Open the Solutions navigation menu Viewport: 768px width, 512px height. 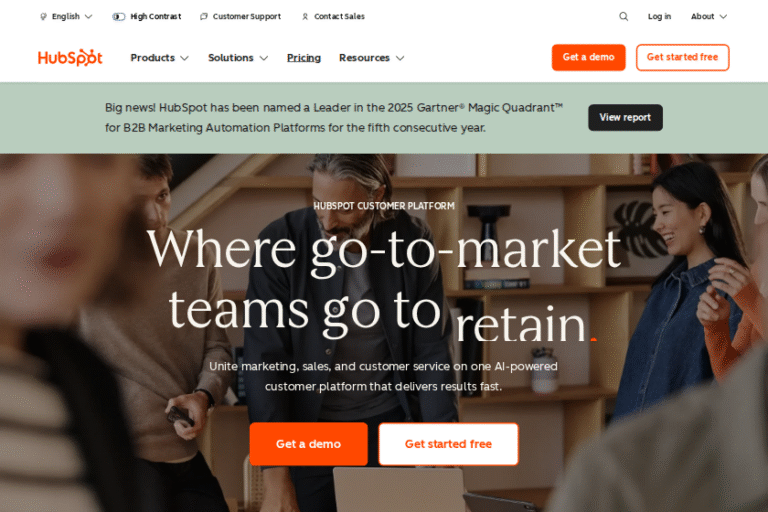tap(238, 58)
